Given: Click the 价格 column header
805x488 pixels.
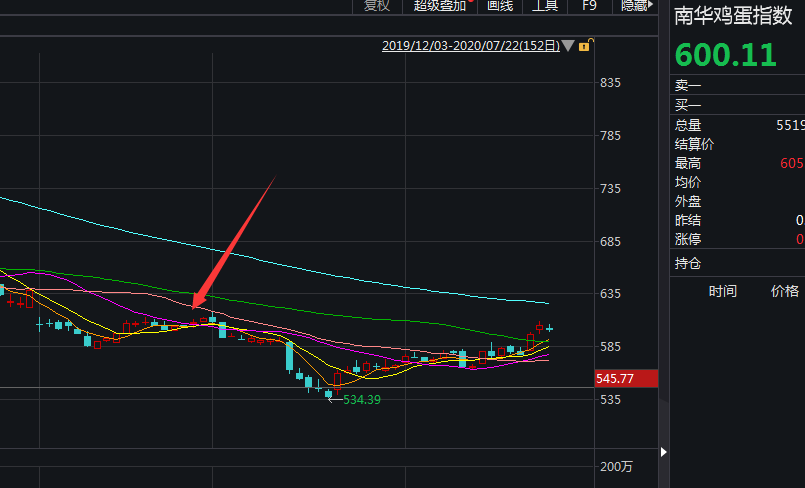Looking at the screenshot, I should 785,291.
